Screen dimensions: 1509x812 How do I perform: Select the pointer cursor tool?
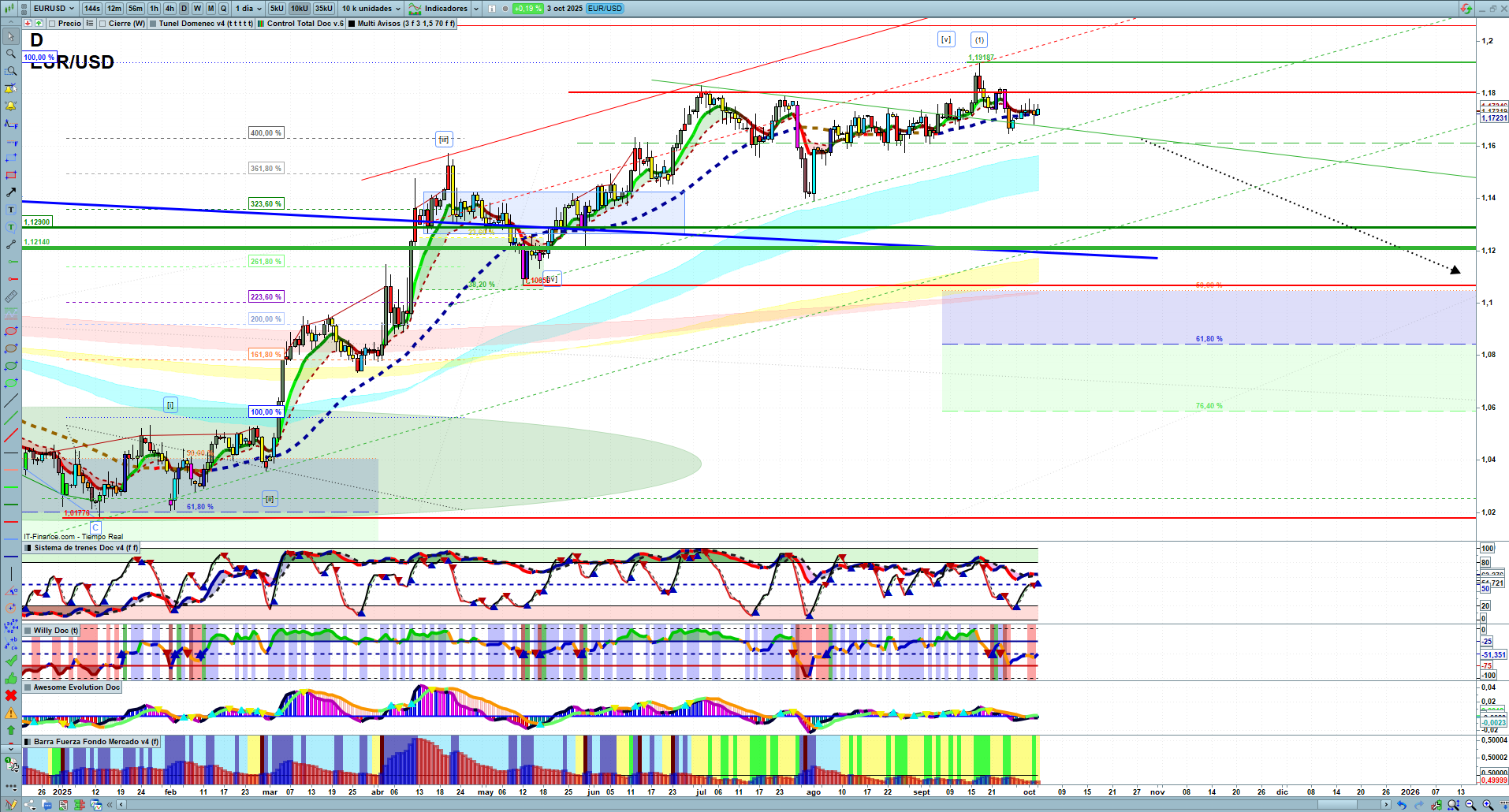[11, 36]
